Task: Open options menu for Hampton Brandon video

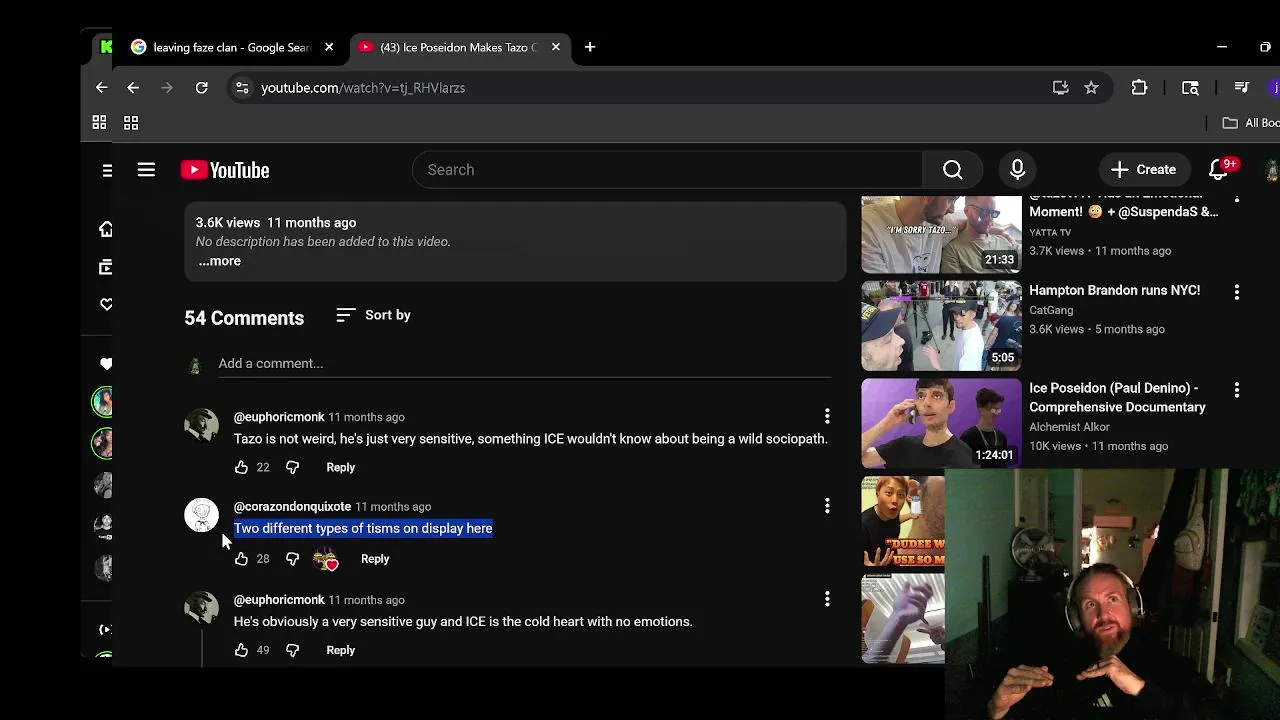Action: coord(1237,292)
